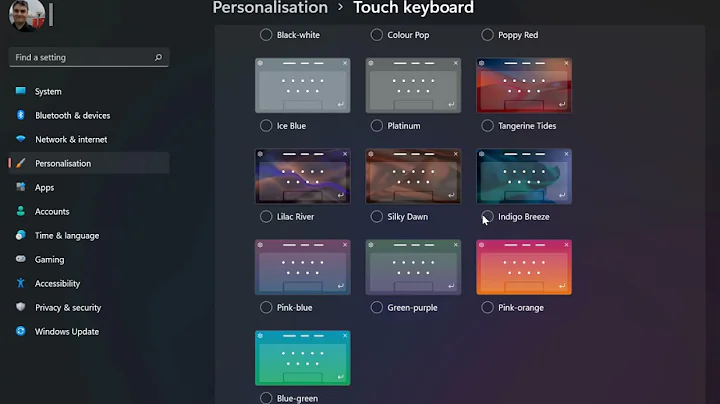Click the Accessibility figure icon

pyautogui.click(x=21, y=283)
